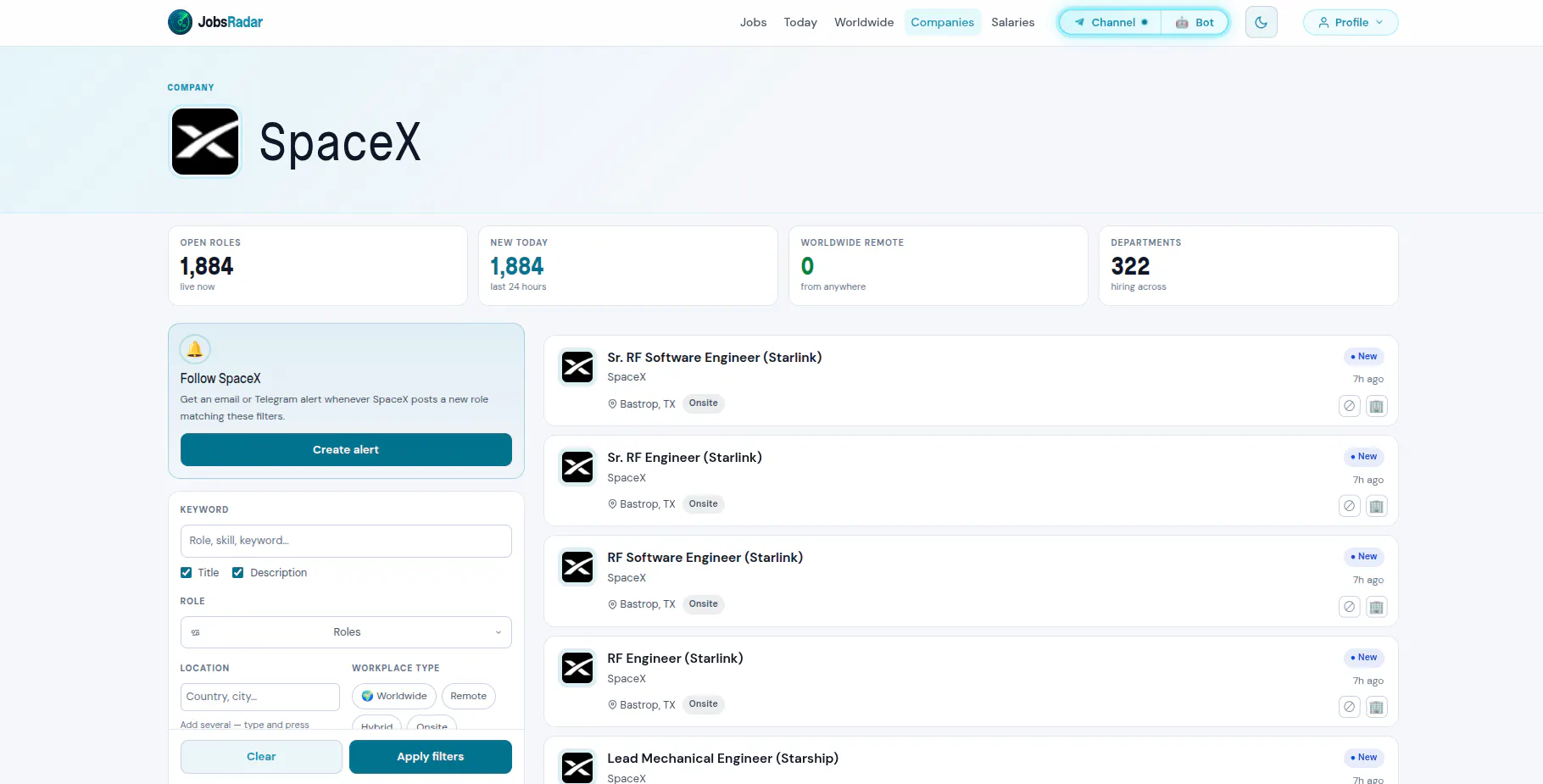This screenshot has width=1543, height=784.
Task: Click SpaceX logo beside RF Engineer (Starlink)
Action: coord(577,668)
